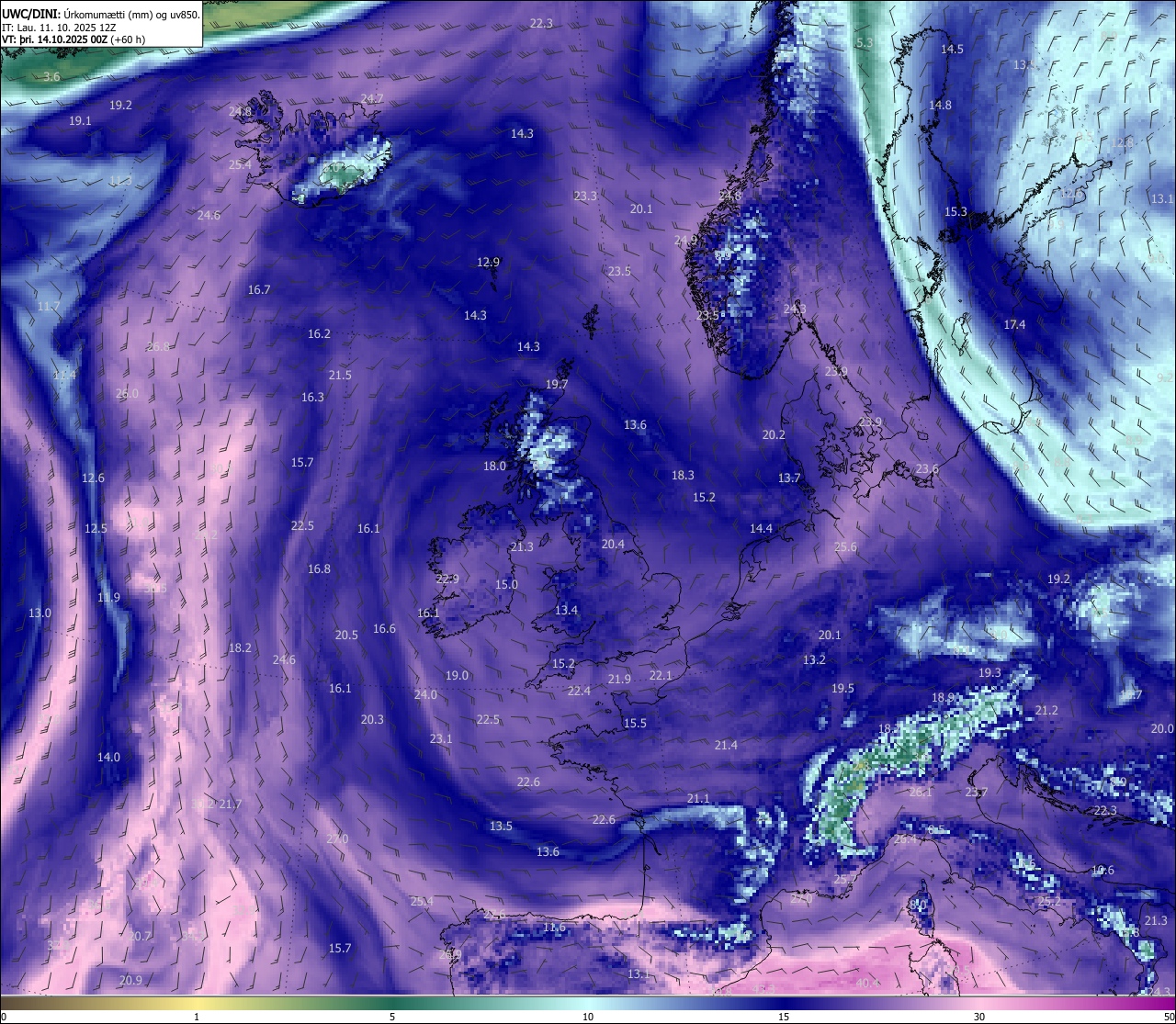Click the 20.4 value over northern England

pyautogui.click(x=613, y=545)
